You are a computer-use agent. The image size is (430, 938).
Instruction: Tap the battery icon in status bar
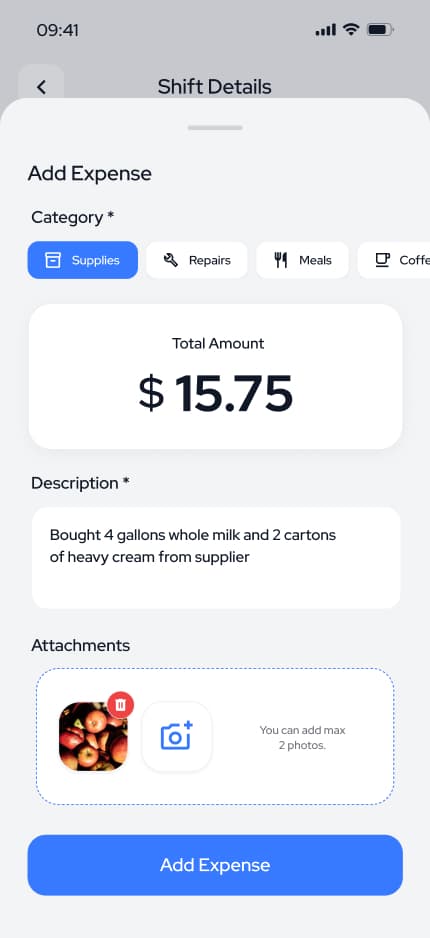[380, 29]
